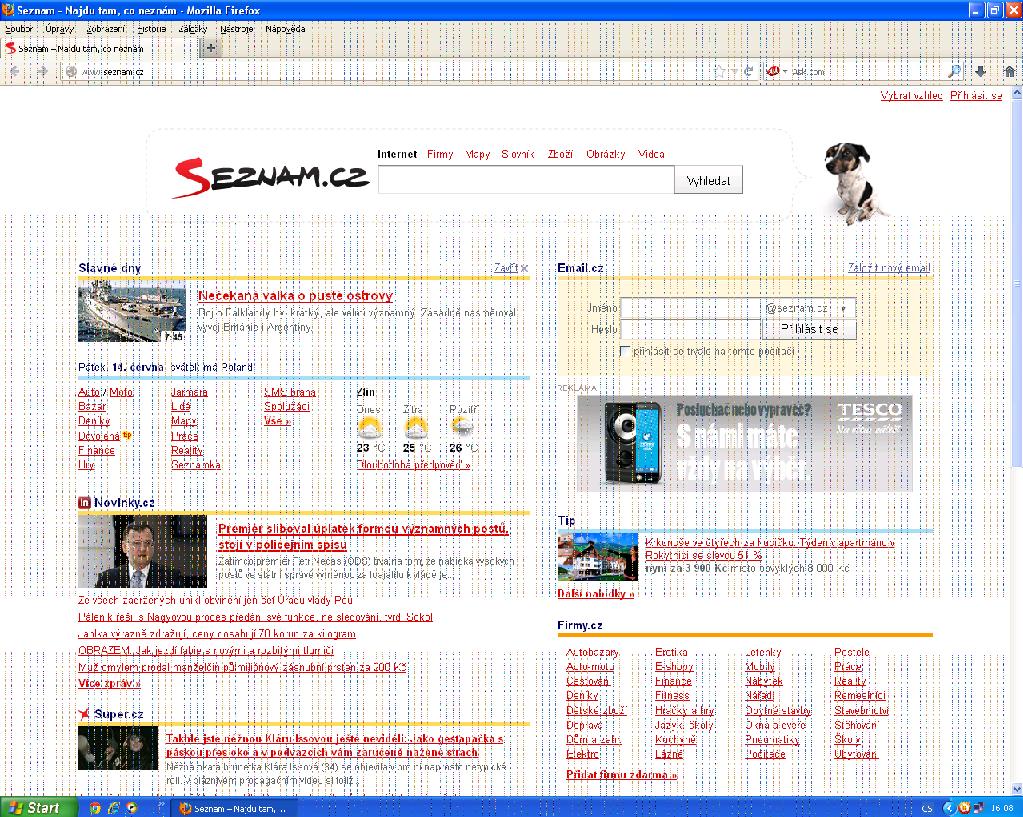The height and width of the screenshot is (817, 1023).
Task: Click today's weather icon (Dnes)
Action: pyautogui.click(x=369, y=428)
